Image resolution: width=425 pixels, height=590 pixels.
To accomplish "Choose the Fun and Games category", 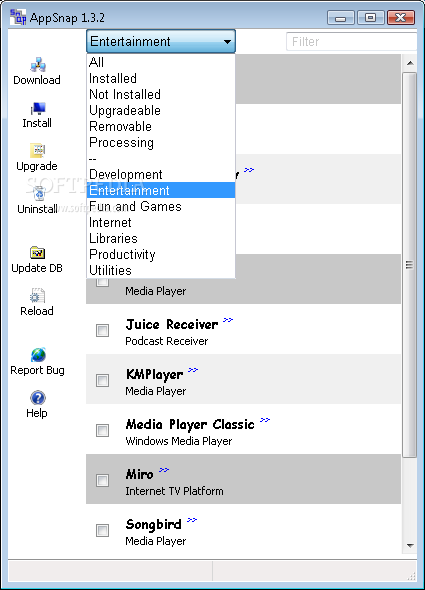I will (x=161, y=206).
